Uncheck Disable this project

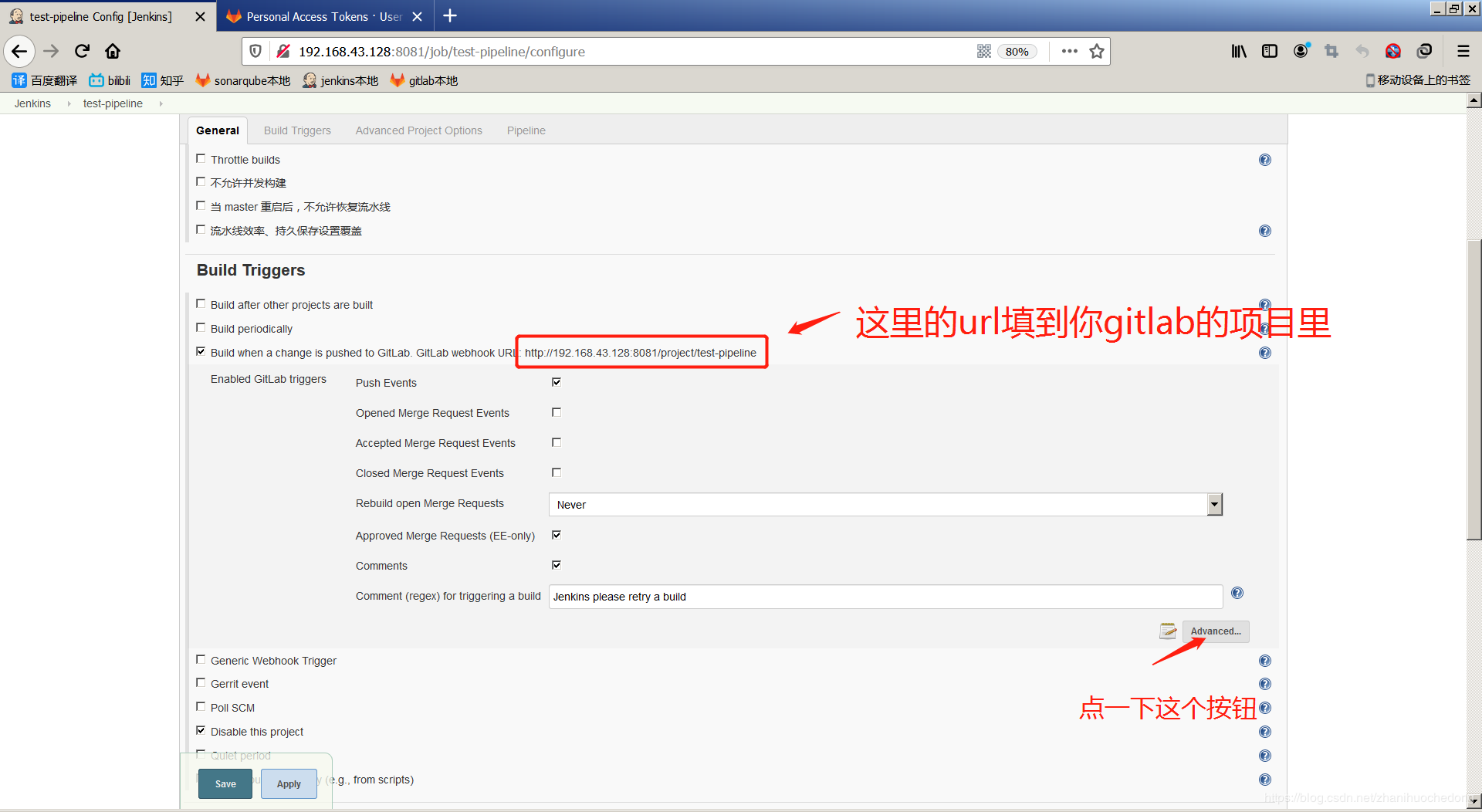201,730
